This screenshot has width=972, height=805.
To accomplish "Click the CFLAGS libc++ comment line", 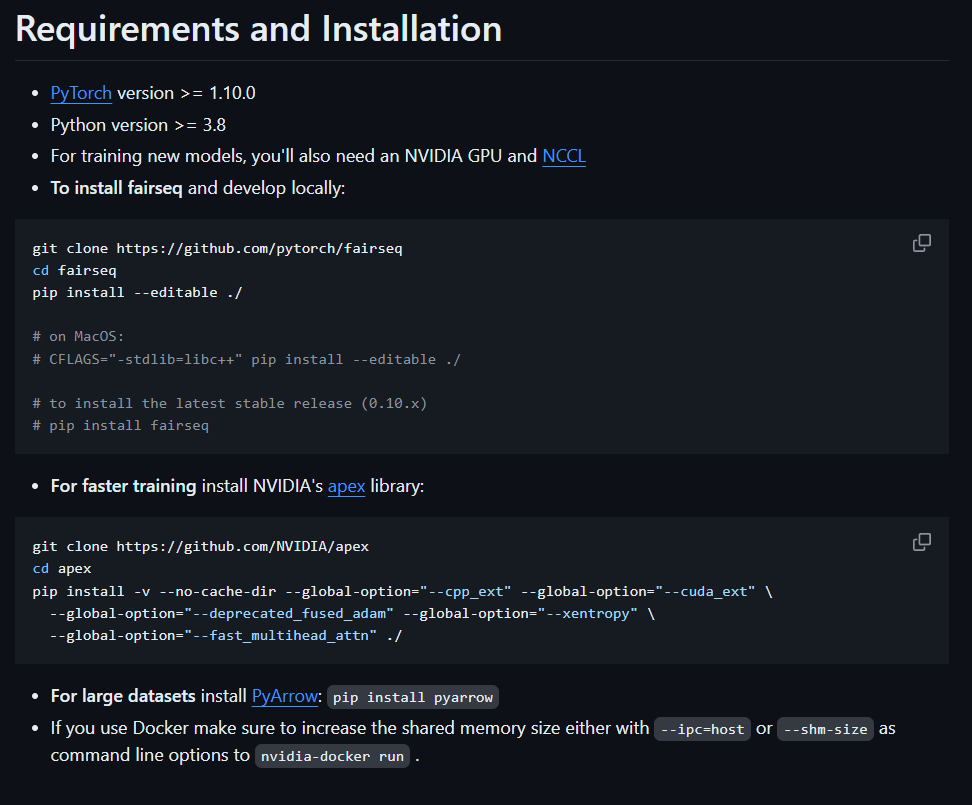I will 247,359.
